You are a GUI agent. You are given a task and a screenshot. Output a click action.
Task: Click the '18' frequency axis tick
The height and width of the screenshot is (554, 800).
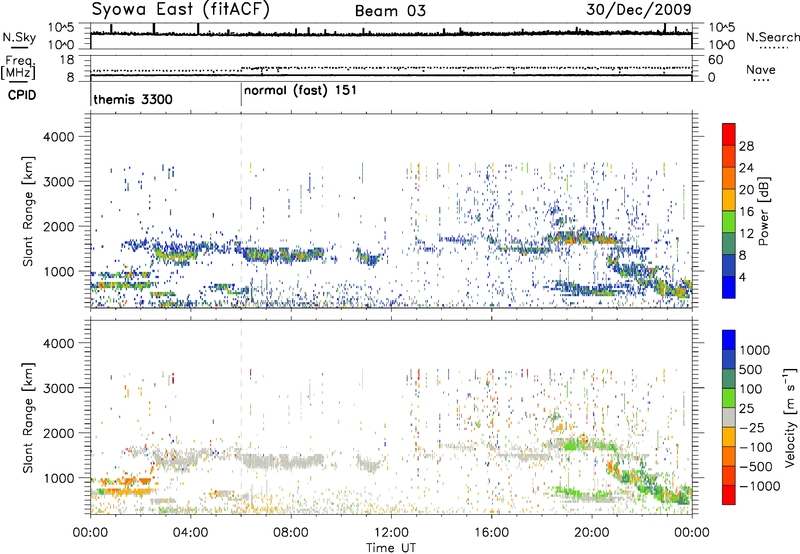(66, 60)
